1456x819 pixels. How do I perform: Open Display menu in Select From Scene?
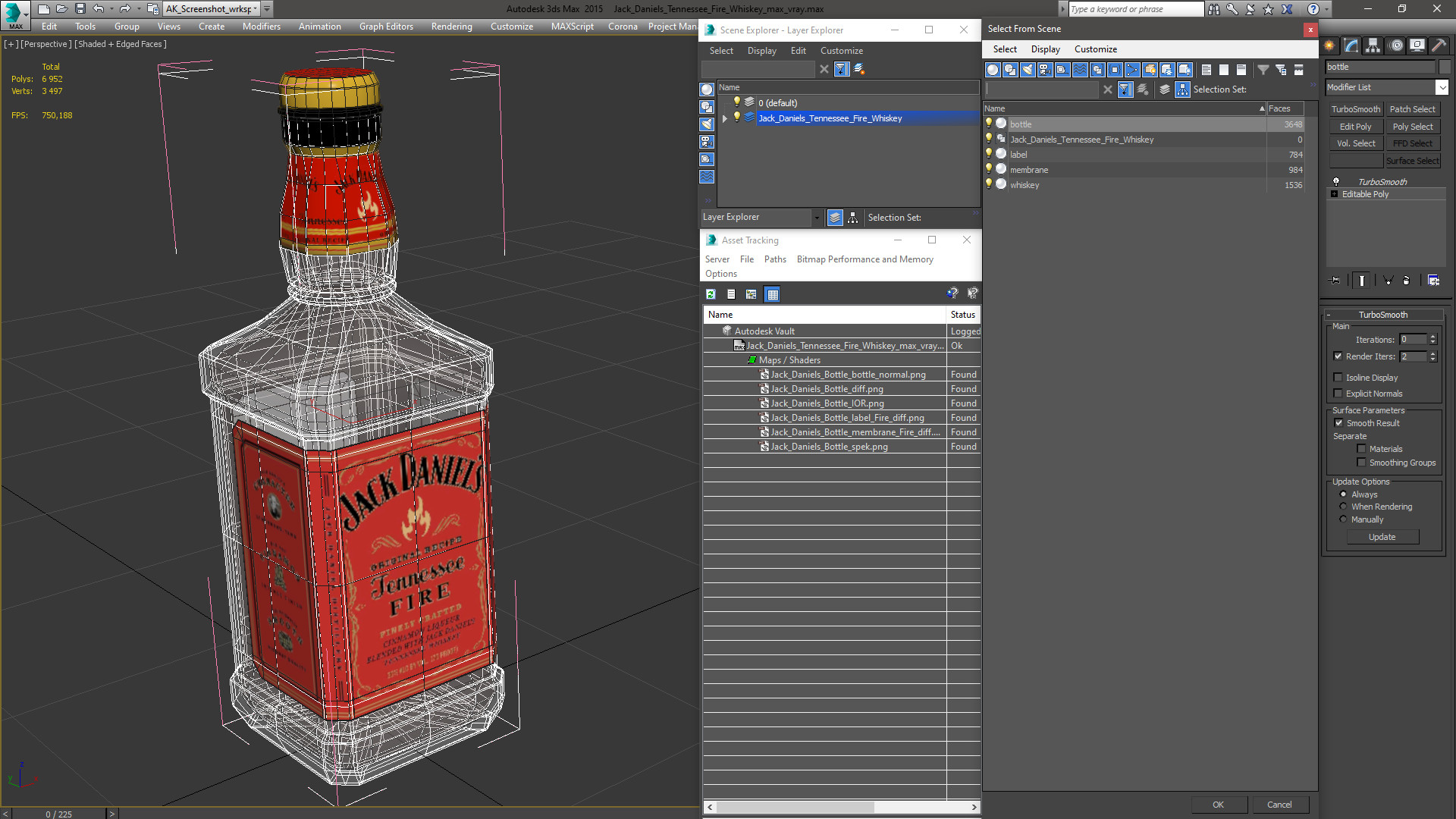pos(1045,49)
